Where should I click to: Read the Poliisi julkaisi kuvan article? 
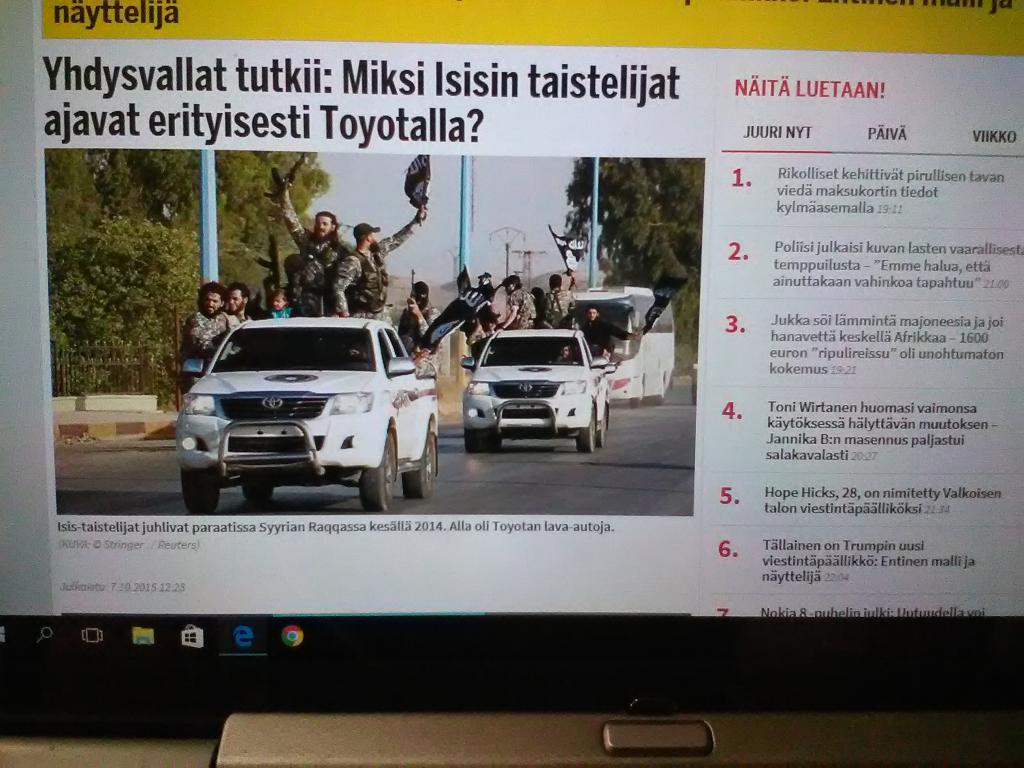coord(896,264)
